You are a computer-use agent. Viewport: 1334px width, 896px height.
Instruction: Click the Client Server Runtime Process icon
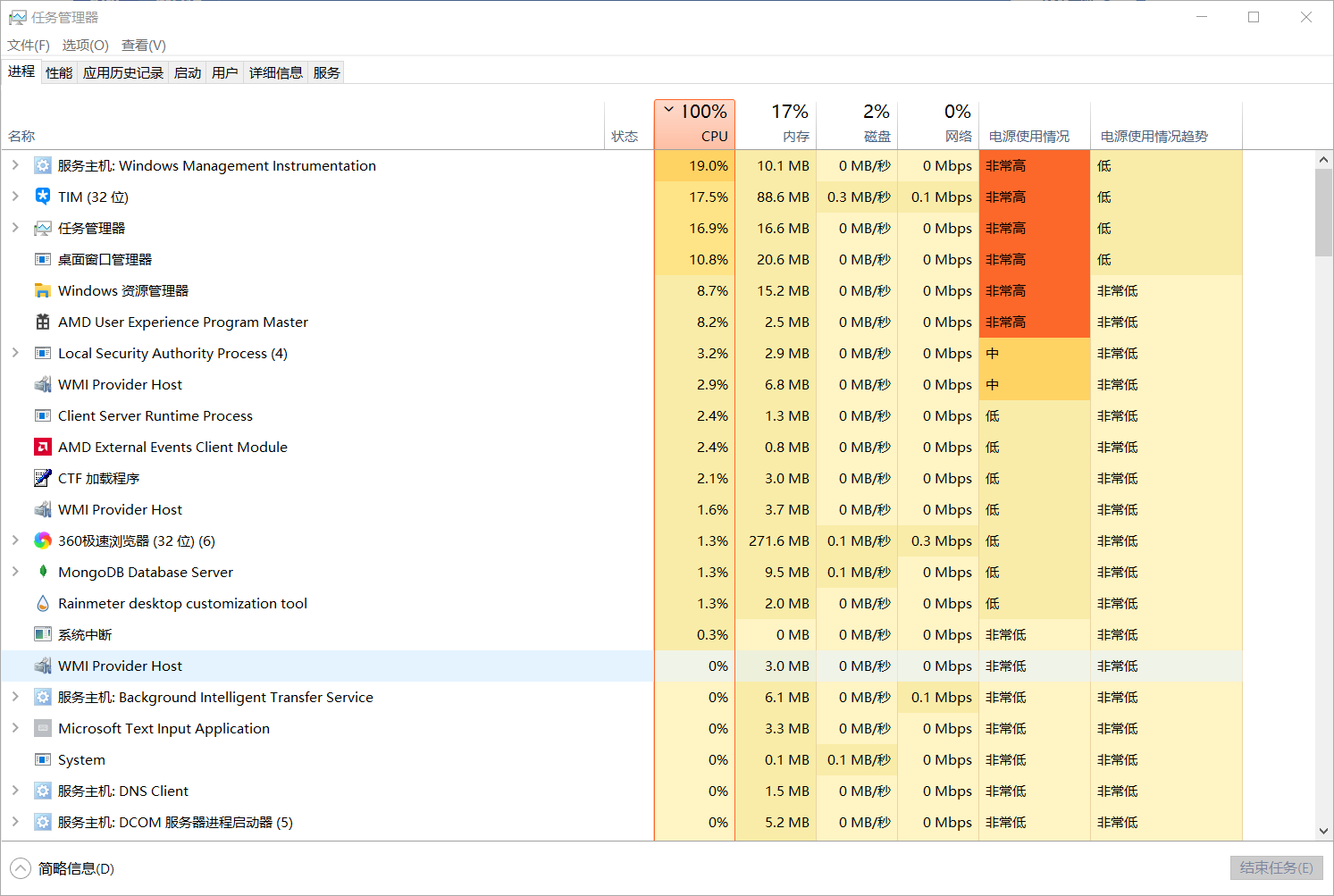[x=43, y=415]
